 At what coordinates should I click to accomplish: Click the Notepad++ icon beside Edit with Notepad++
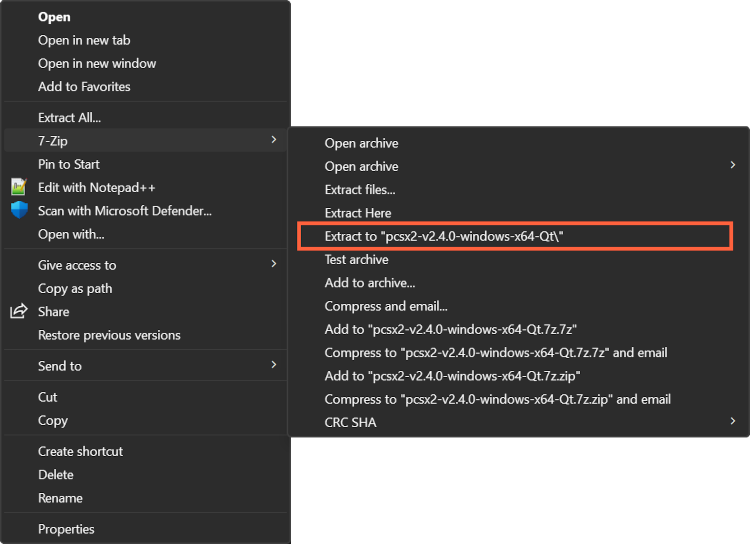(x=19, y=187)
